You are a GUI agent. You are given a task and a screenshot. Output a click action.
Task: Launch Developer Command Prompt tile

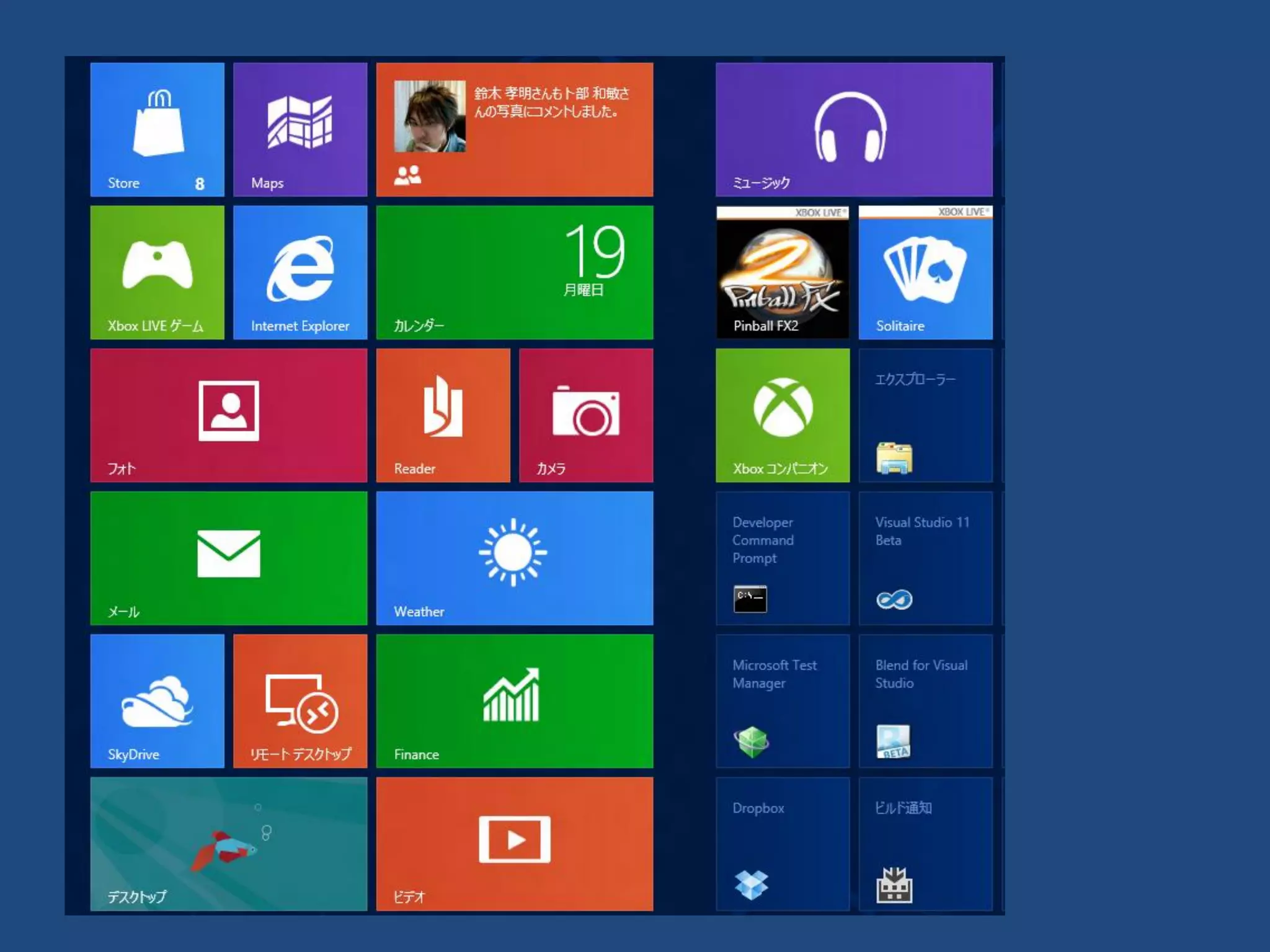[x=783, y=558]
